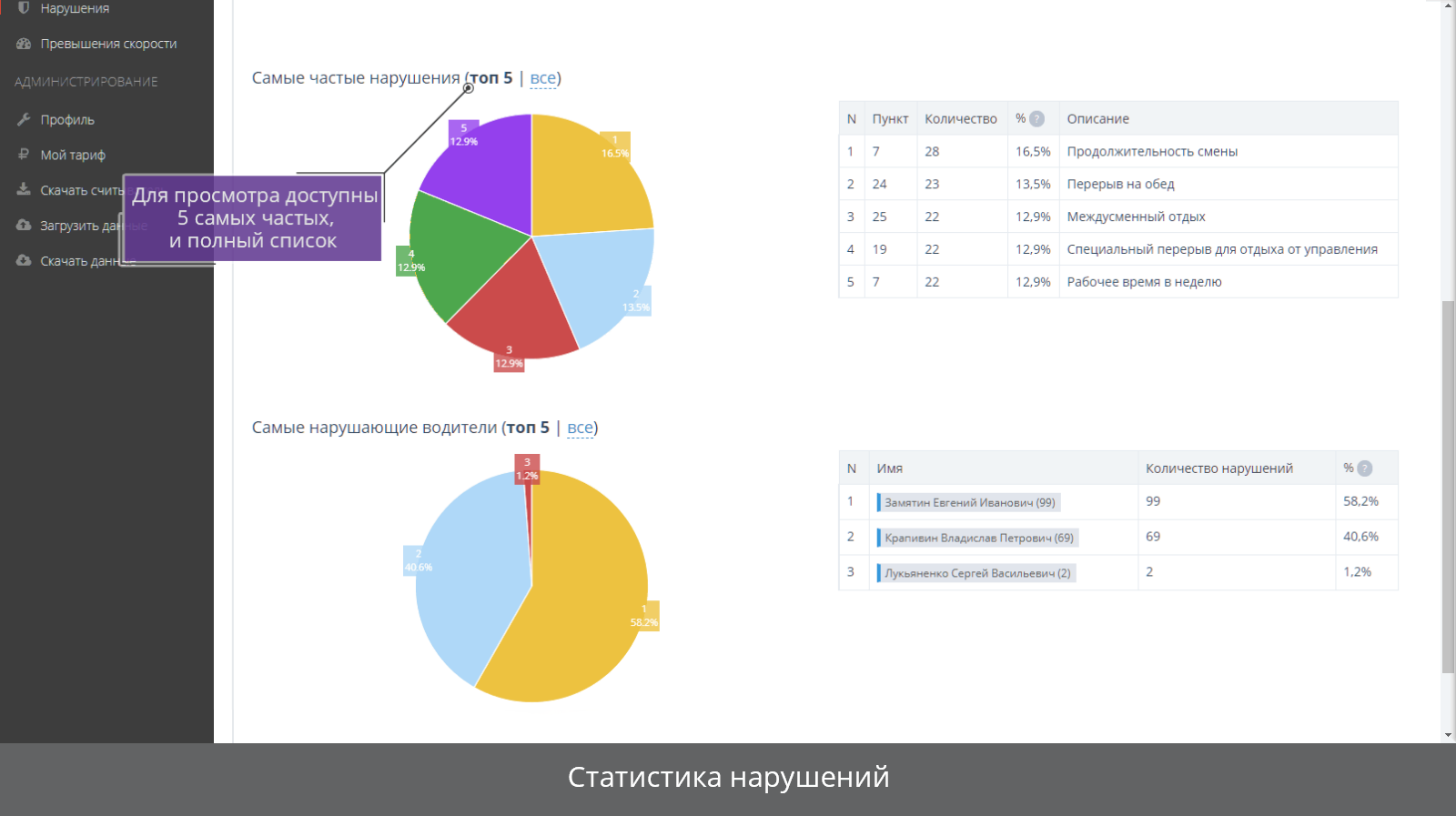Open the Профиль menu item
1456x816 pixels.
67,120
